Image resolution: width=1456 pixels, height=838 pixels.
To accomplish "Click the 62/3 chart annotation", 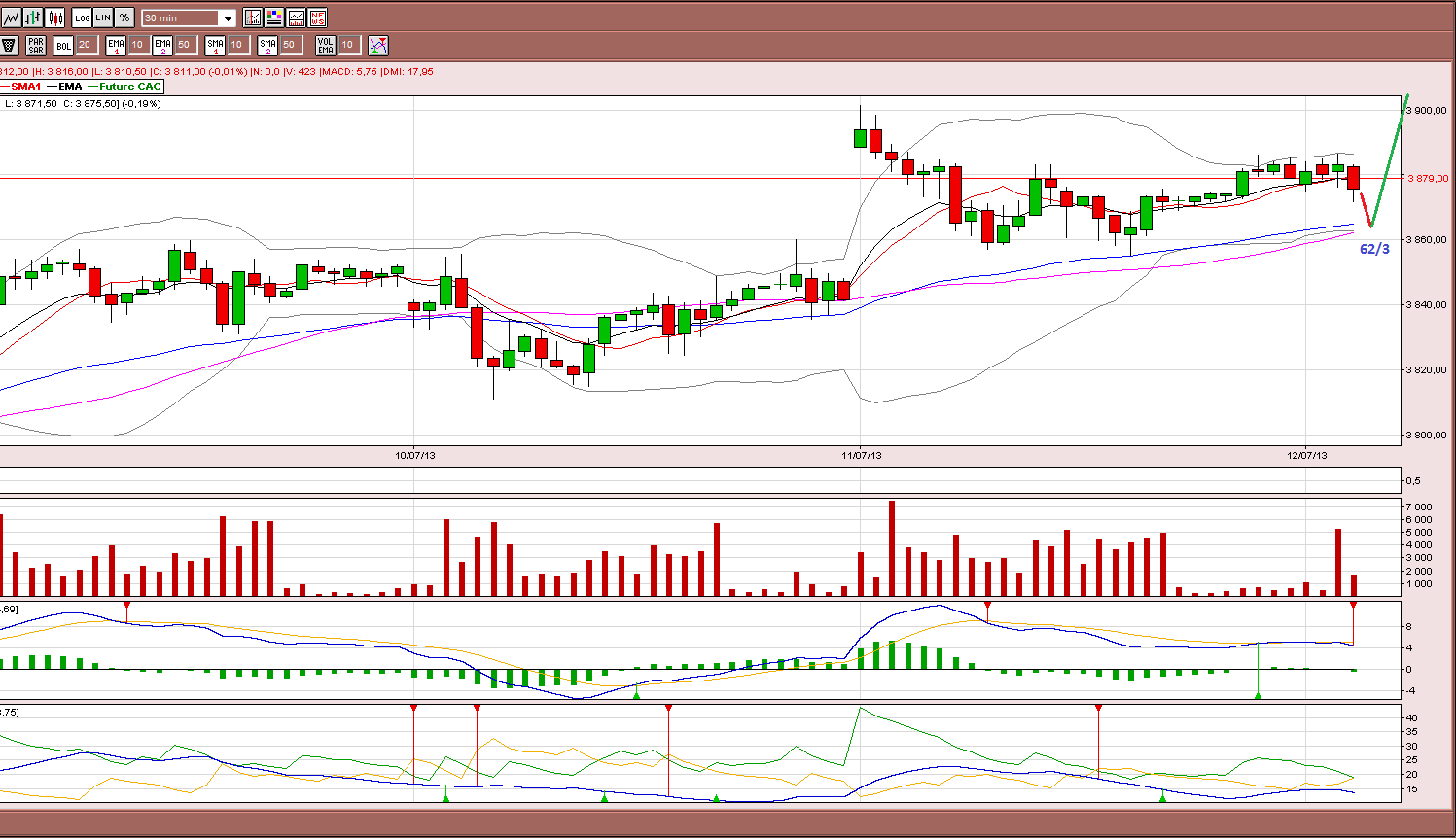I will pyautogui.click(x=1374, y=249).
